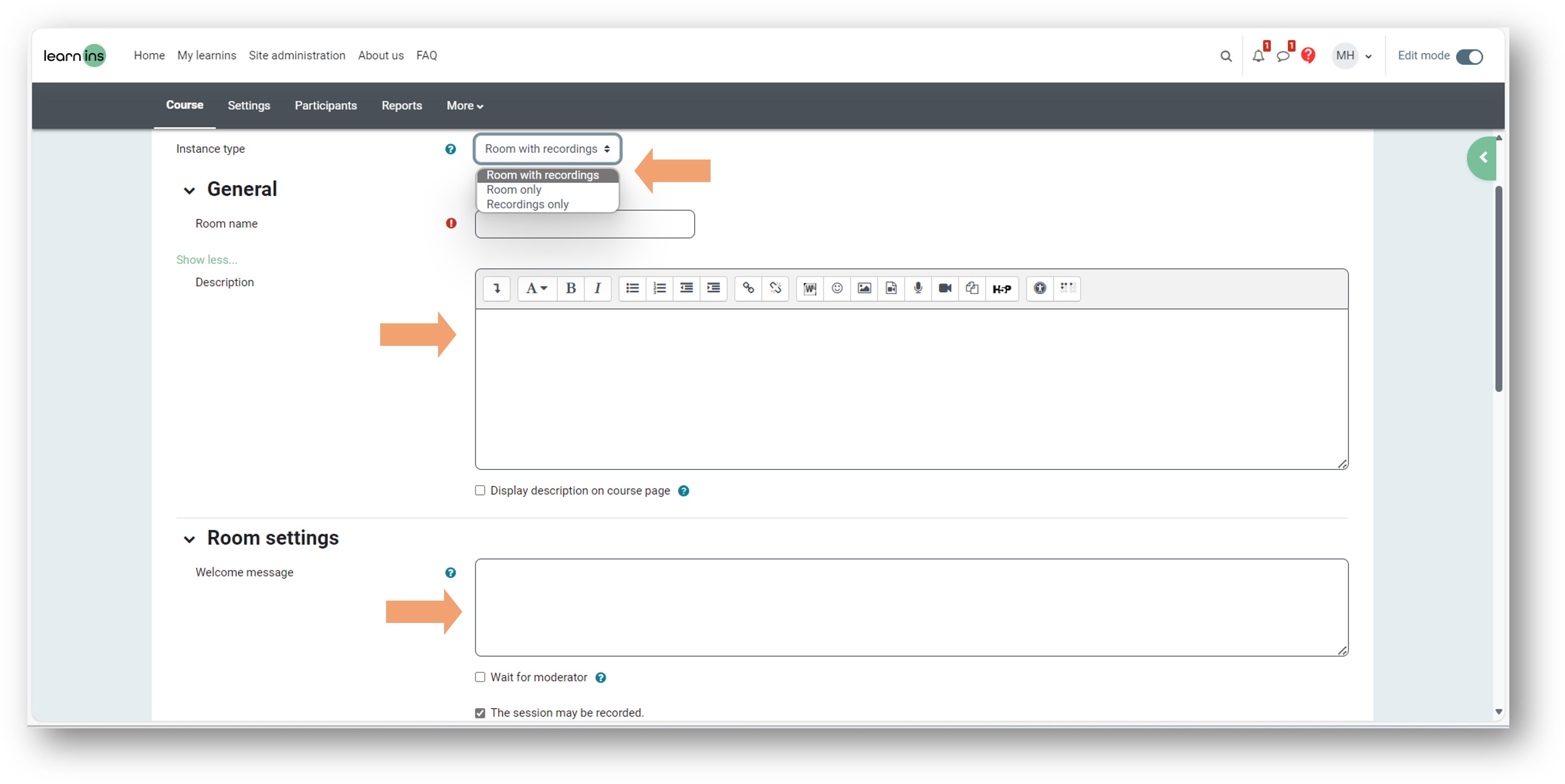Open Site administration

[296, 55]
